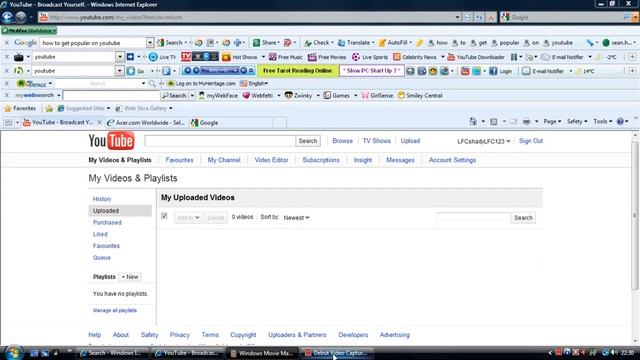Open the Add to dropdown

pos(188,218)
